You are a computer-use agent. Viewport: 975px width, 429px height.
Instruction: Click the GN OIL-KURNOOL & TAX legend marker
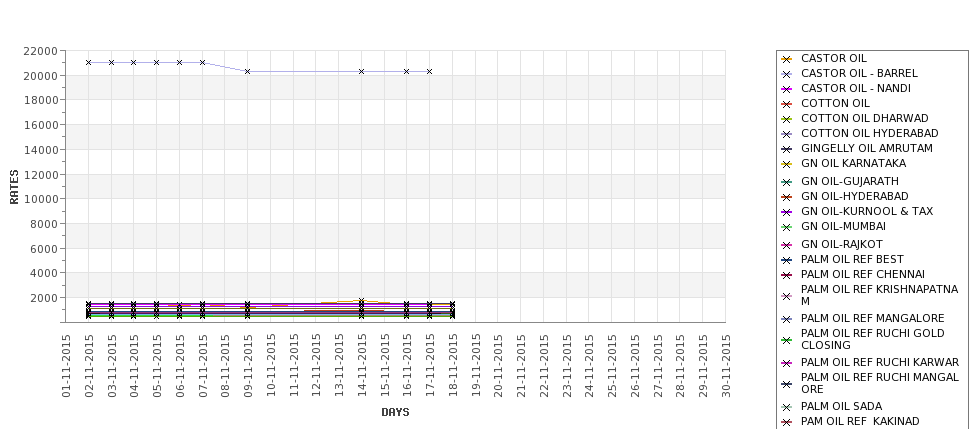[787, 213]
